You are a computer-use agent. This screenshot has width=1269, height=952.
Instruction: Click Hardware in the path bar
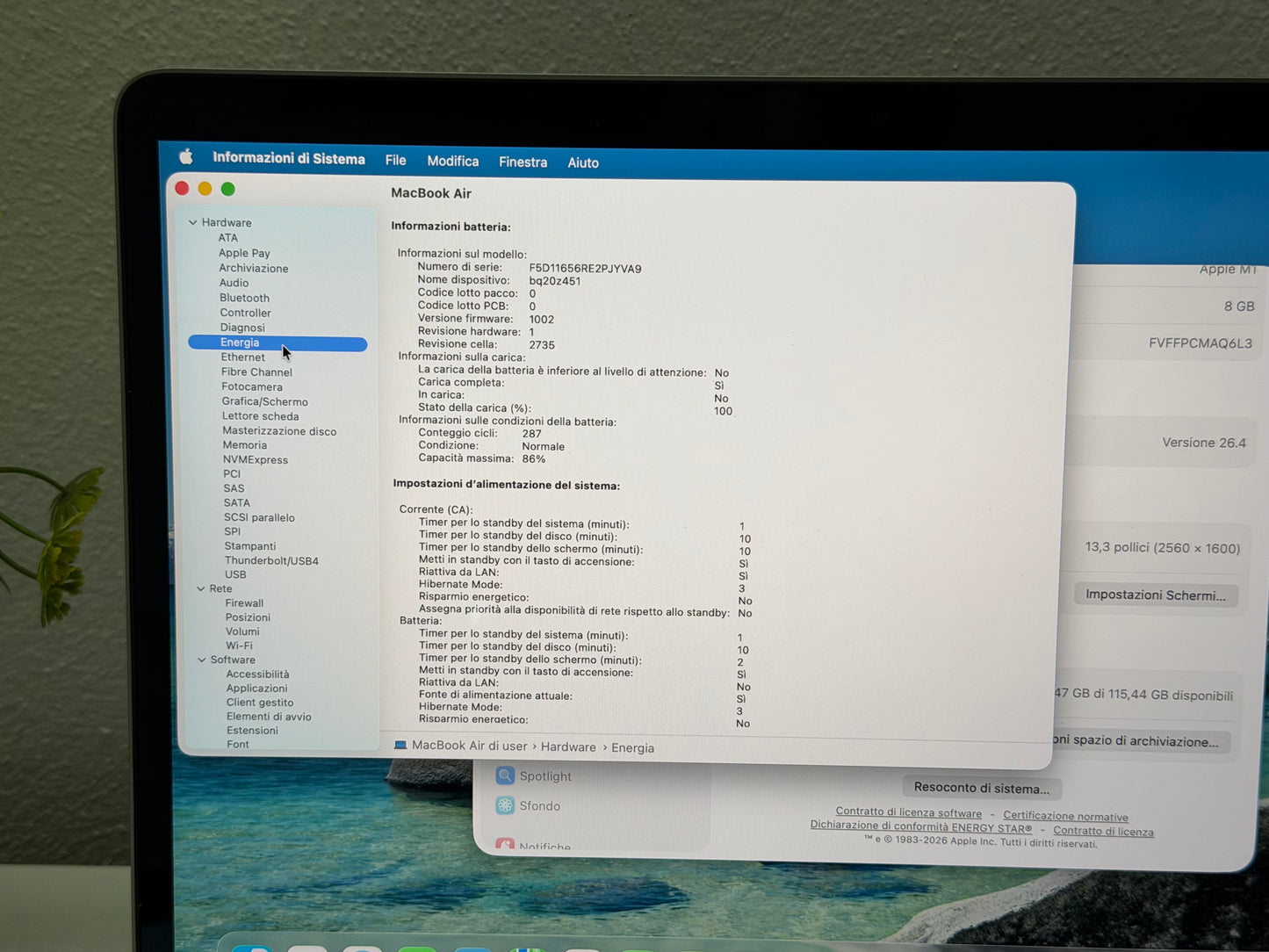click(568, 746)
